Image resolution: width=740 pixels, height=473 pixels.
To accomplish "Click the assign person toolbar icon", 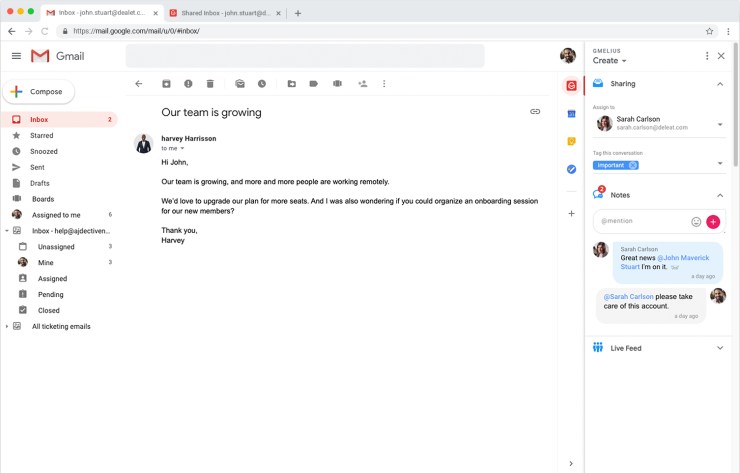I will point(362,84).
